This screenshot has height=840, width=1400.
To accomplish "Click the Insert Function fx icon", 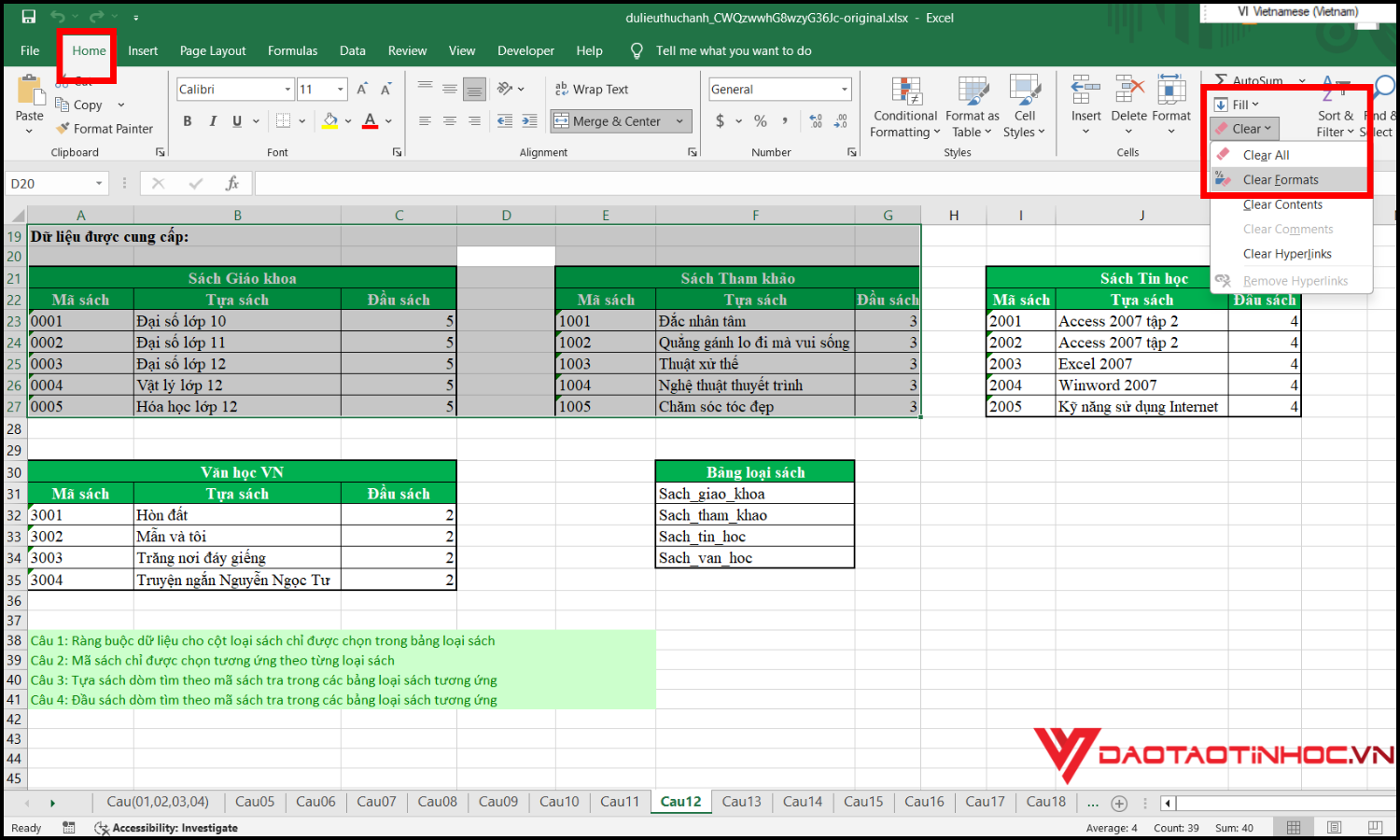I will pyautogui.click(x=232, y=184).
